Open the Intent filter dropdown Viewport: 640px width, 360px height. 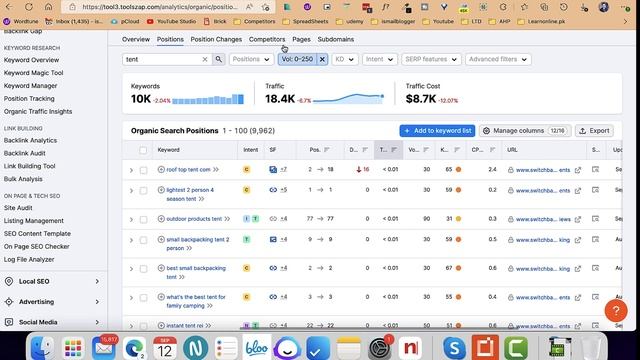click(379, 59)
